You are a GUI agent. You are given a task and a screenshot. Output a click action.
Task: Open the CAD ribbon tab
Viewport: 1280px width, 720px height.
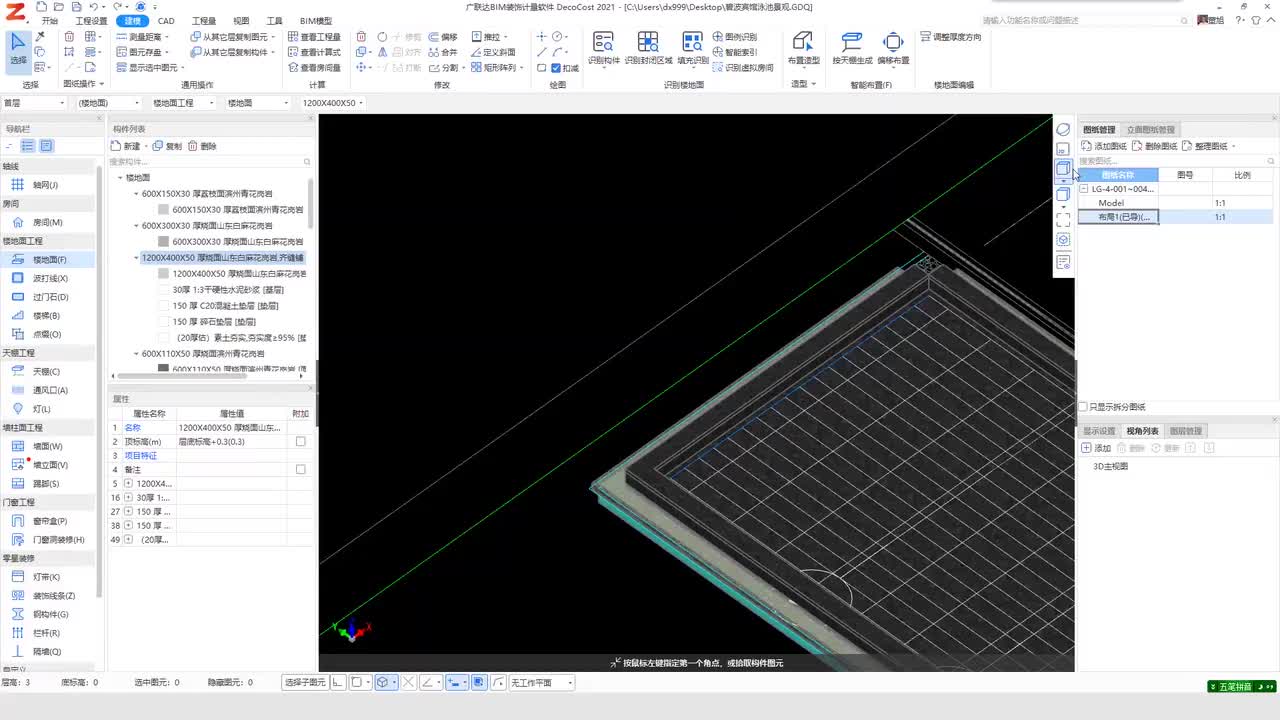pyautogui.click(x=166, y=21)
